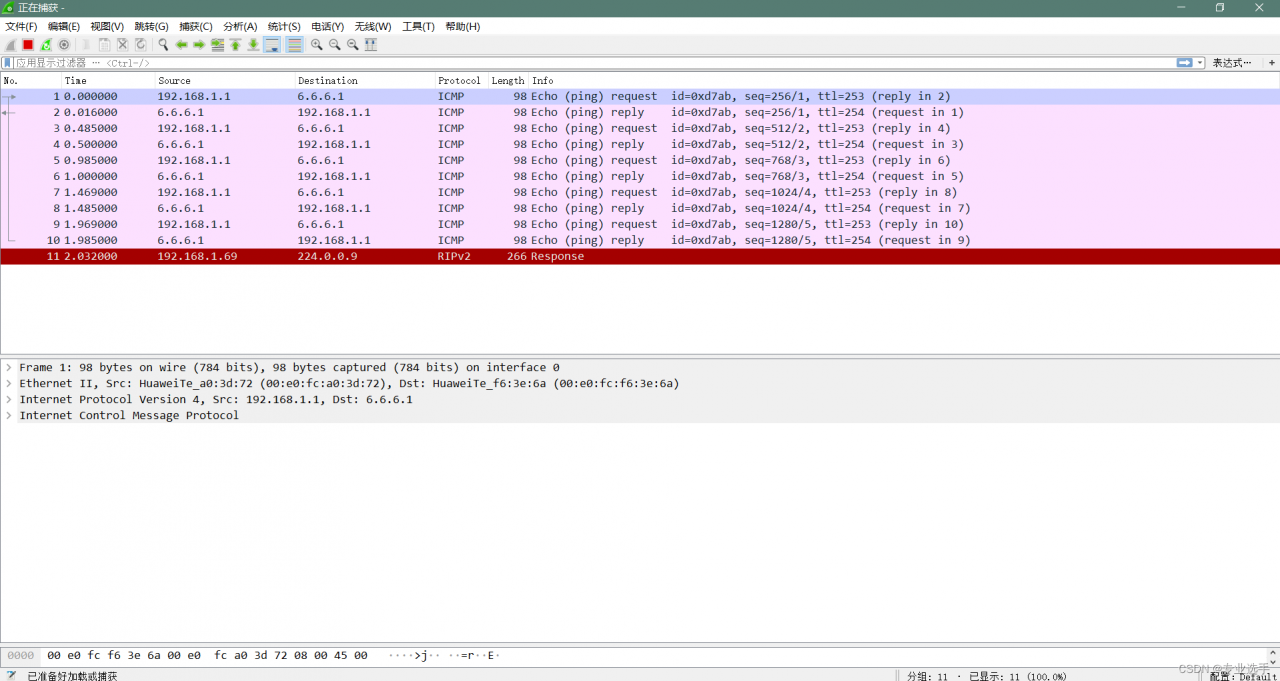The width and height of the screenshot is (1280, 681).
Task: Open the 分析(A) menu
Action: point(240,26)
